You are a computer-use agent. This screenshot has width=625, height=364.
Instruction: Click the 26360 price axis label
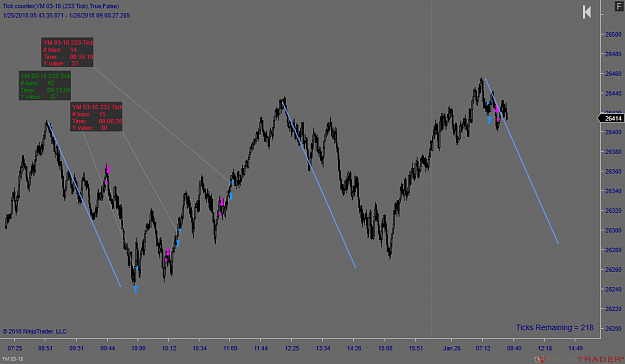coord(613,171)
